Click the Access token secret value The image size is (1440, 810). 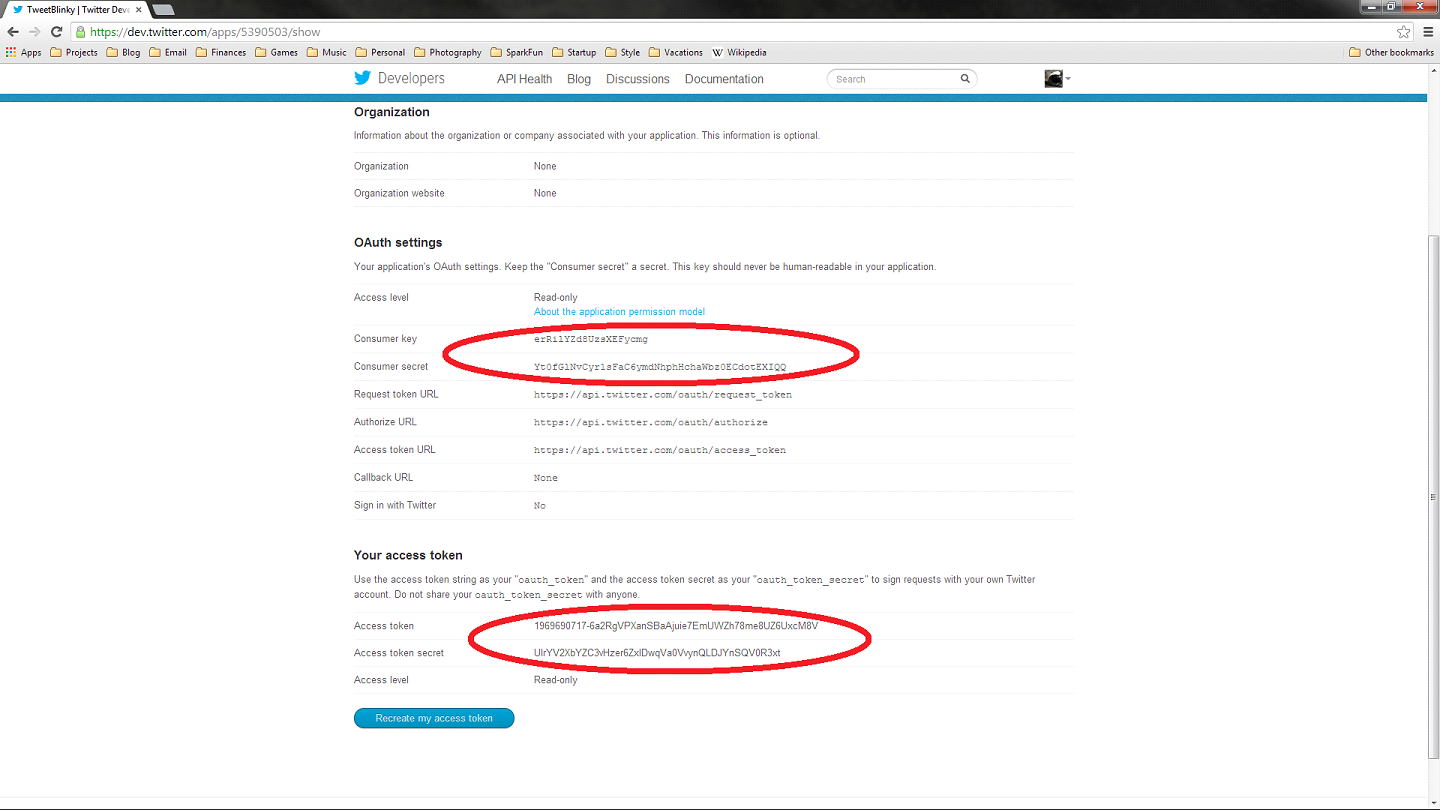(x=657, y=653)
